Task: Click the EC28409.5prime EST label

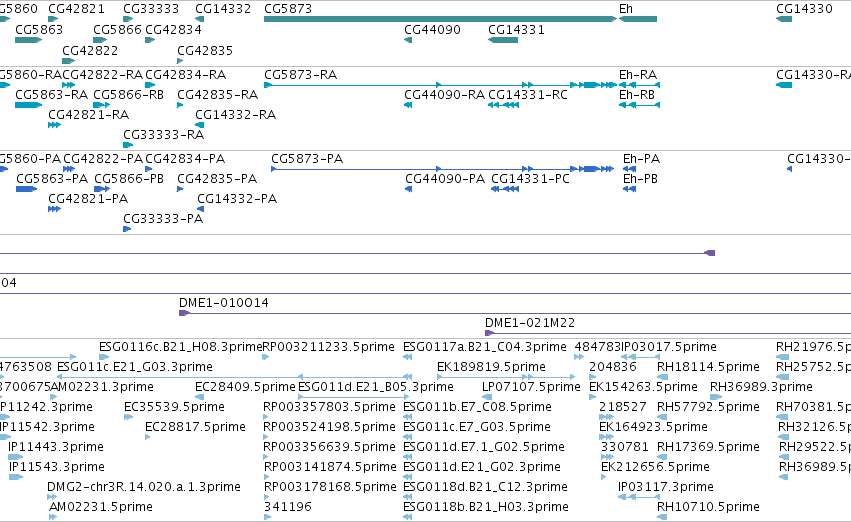Action: click(x=245, y=387)
